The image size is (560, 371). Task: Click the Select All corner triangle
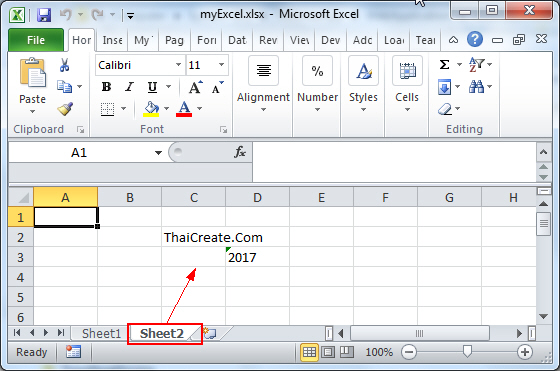coord(21,197)
